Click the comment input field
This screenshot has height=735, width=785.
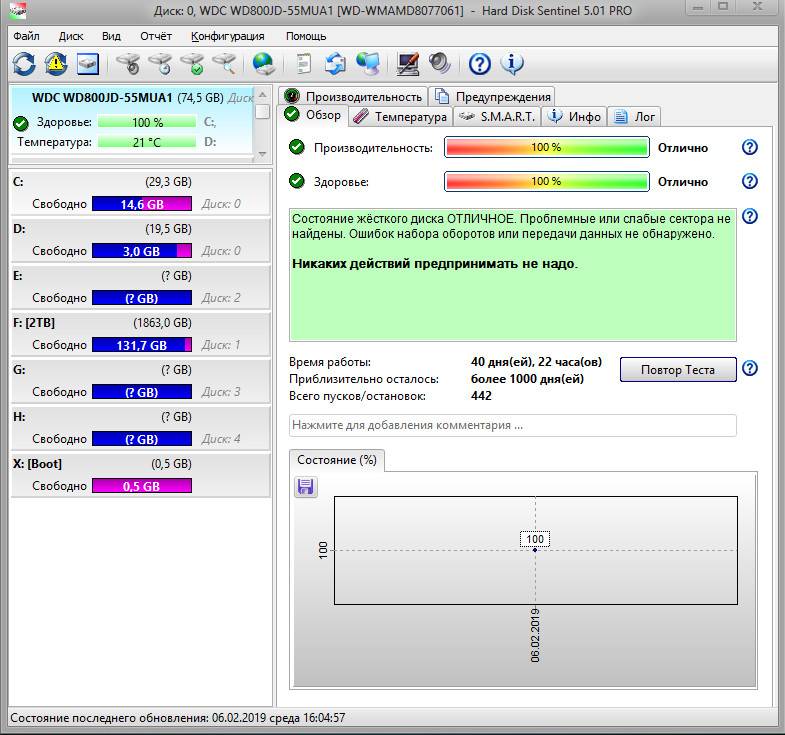(512, 425)
